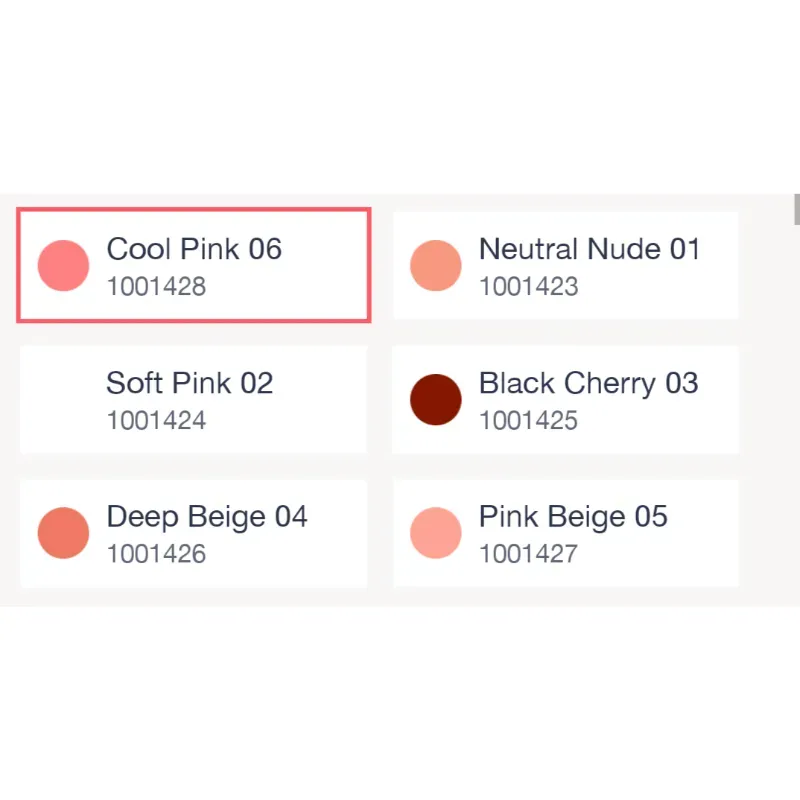Click the Neutral Nude 01 swatch circle

(x=436, y=265)
